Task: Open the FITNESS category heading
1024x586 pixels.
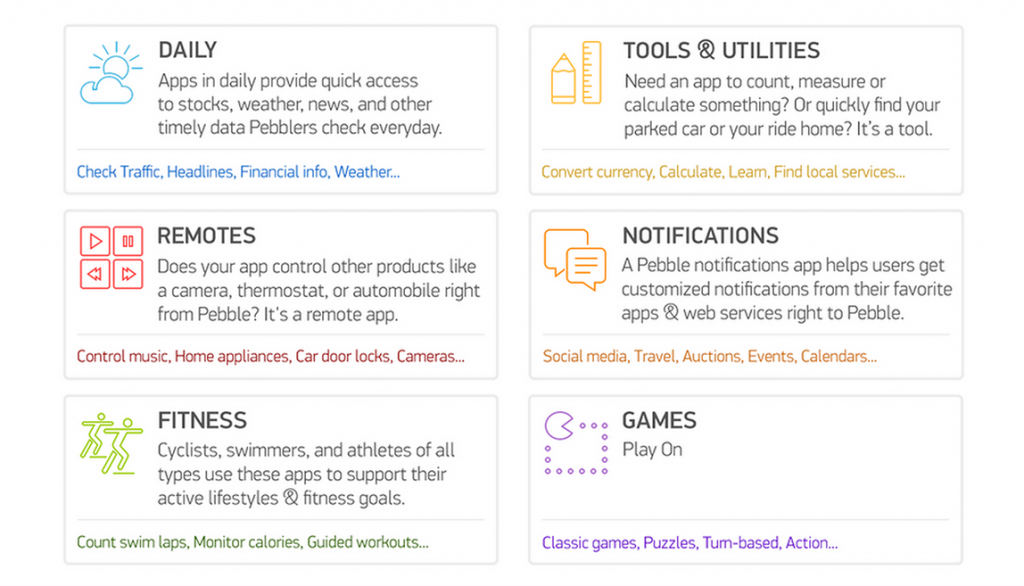Action: 202,420
